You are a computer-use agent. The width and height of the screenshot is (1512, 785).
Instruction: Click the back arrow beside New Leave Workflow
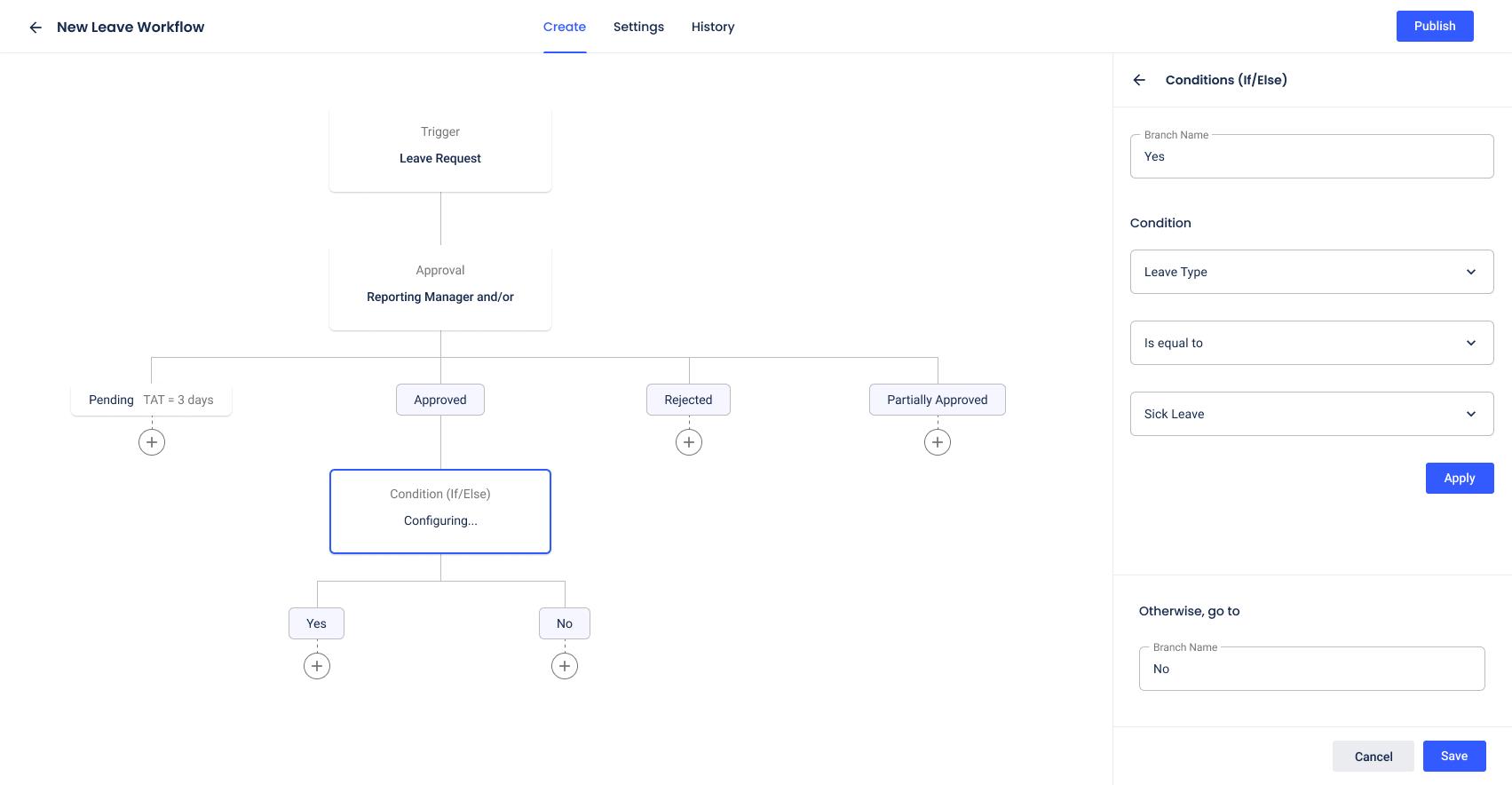[36, 28]
